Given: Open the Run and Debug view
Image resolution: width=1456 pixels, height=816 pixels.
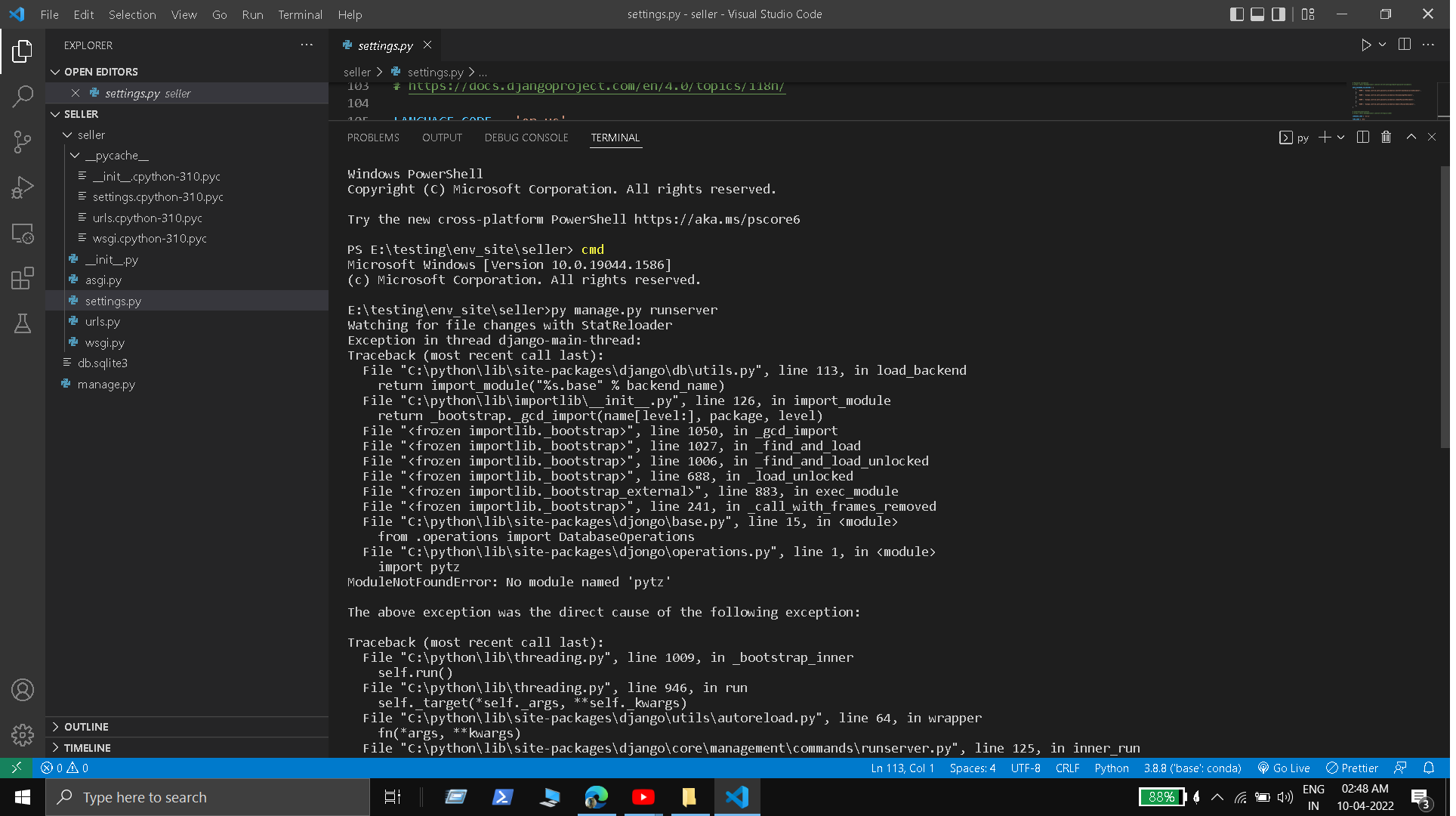Looking at the screenshot, I should [23, 187].
